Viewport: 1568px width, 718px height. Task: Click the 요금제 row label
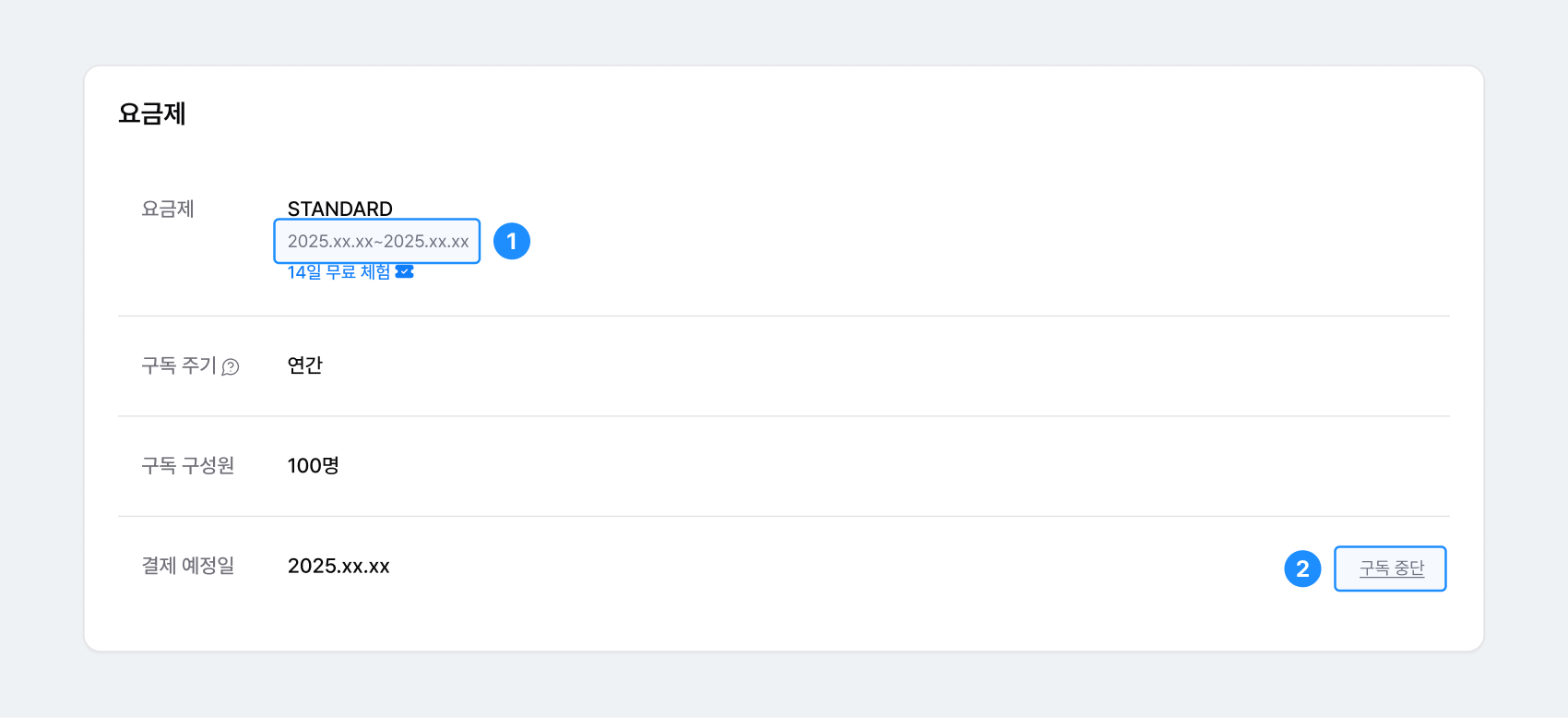tap(168, 209)
